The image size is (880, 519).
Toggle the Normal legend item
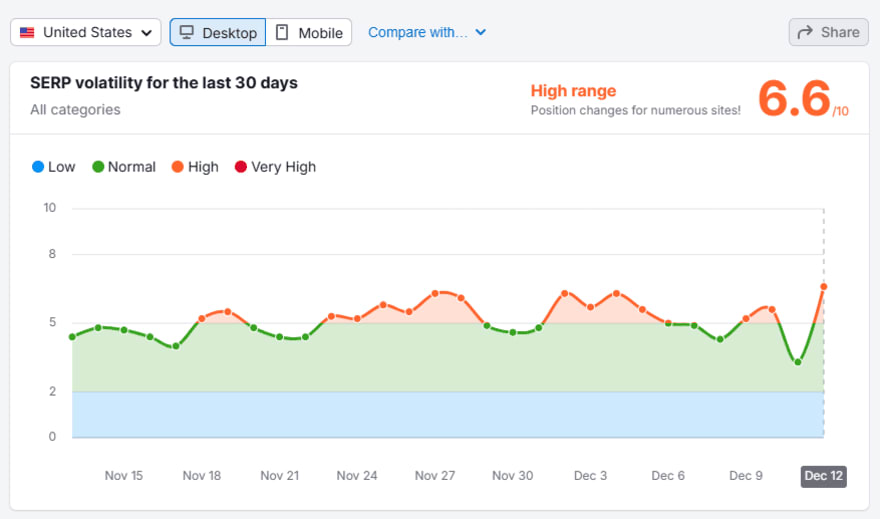(x=123, y=167)
